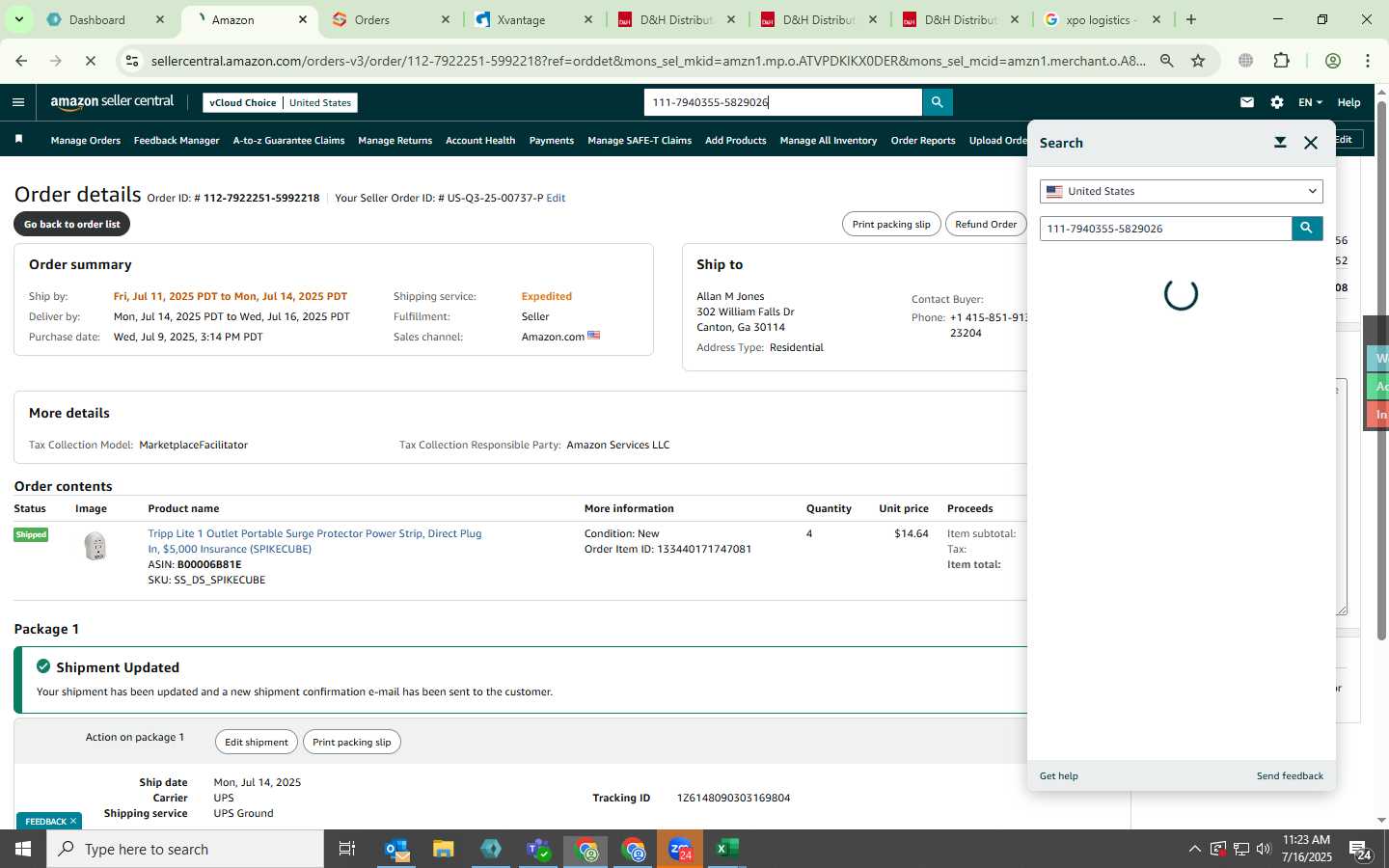The image size is (1389, 868).
Task: Click the product thumbnail image
Action: point(95,547)
